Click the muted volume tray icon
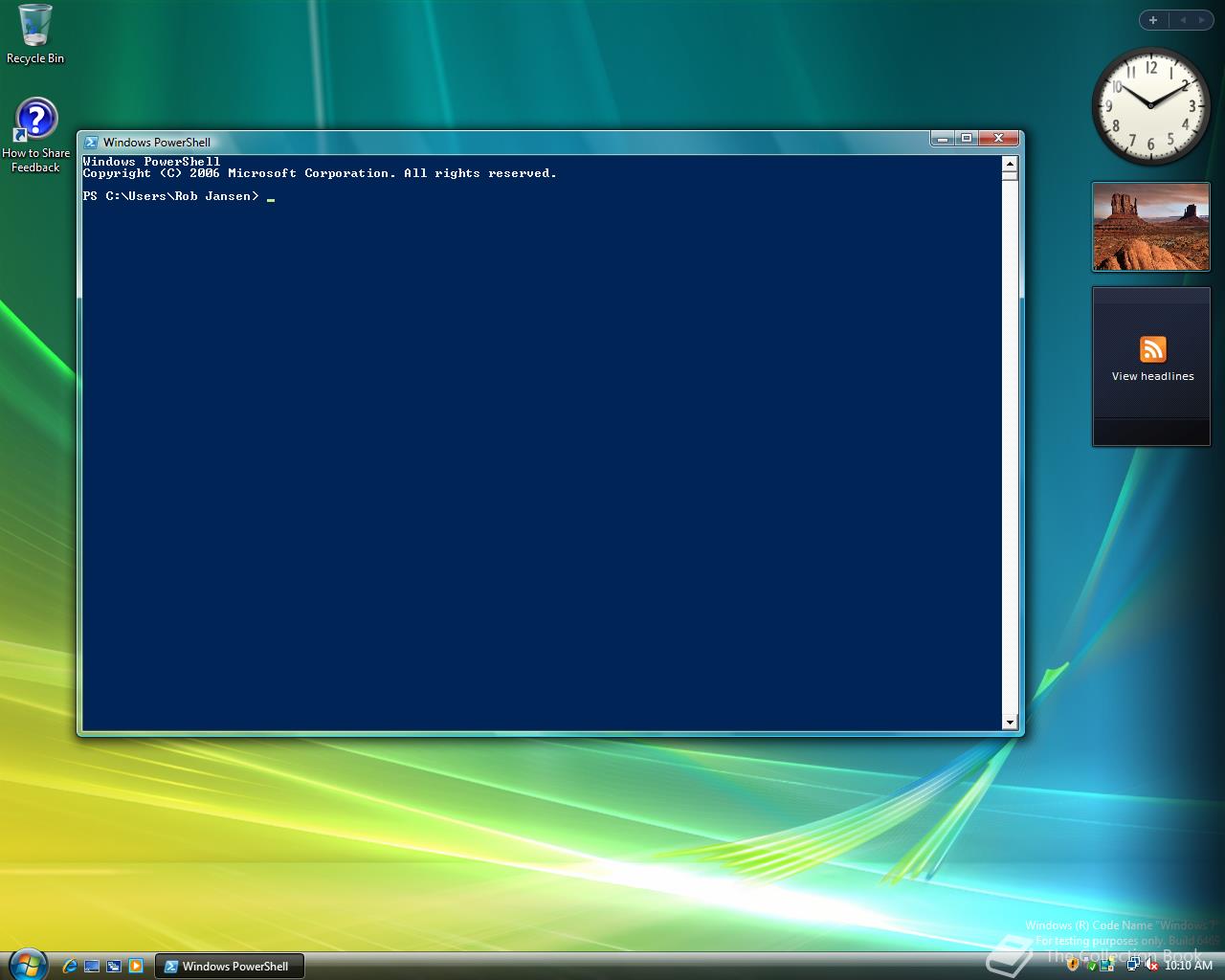 [1151, 965]
